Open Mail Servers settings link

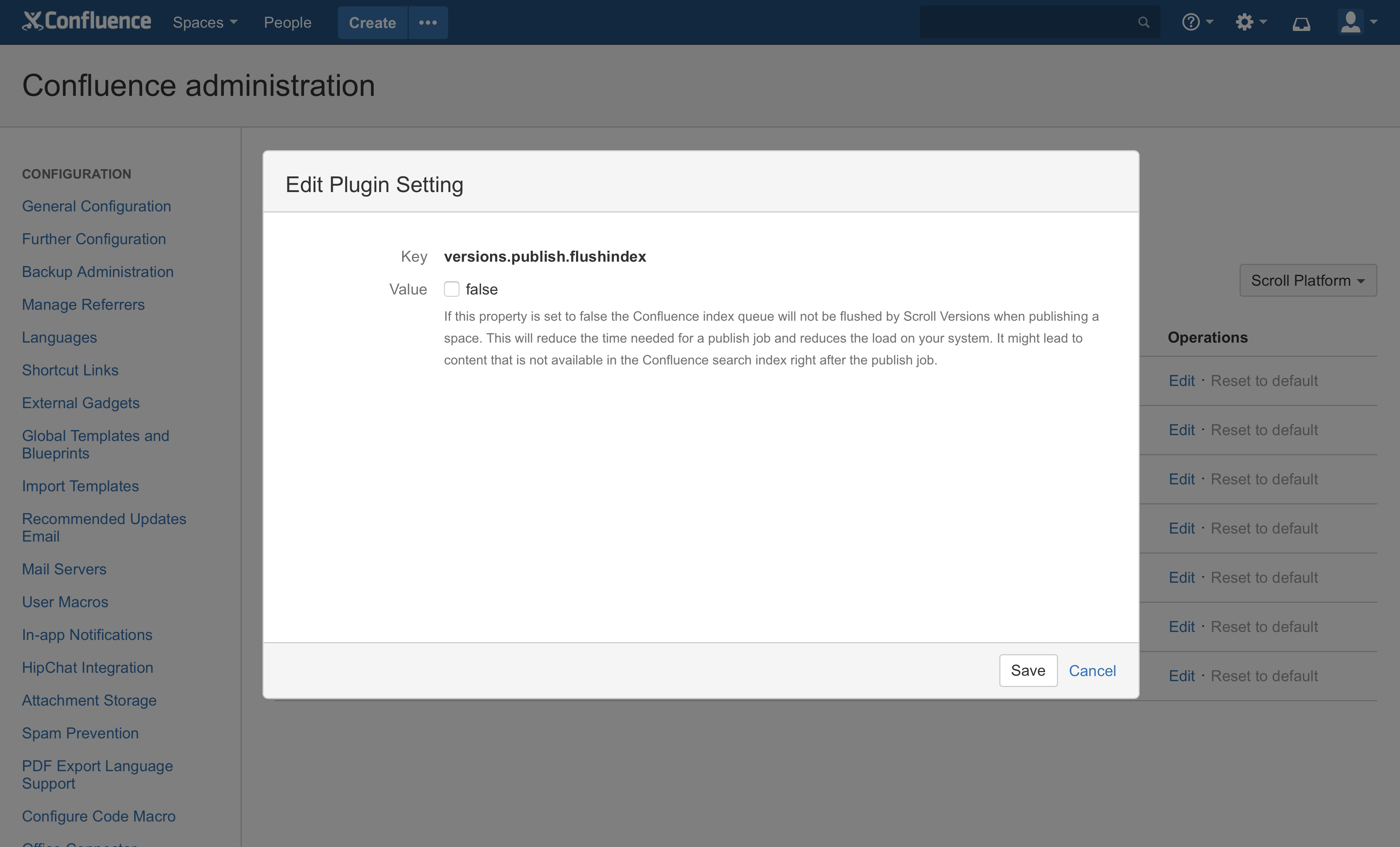(64, 569)
